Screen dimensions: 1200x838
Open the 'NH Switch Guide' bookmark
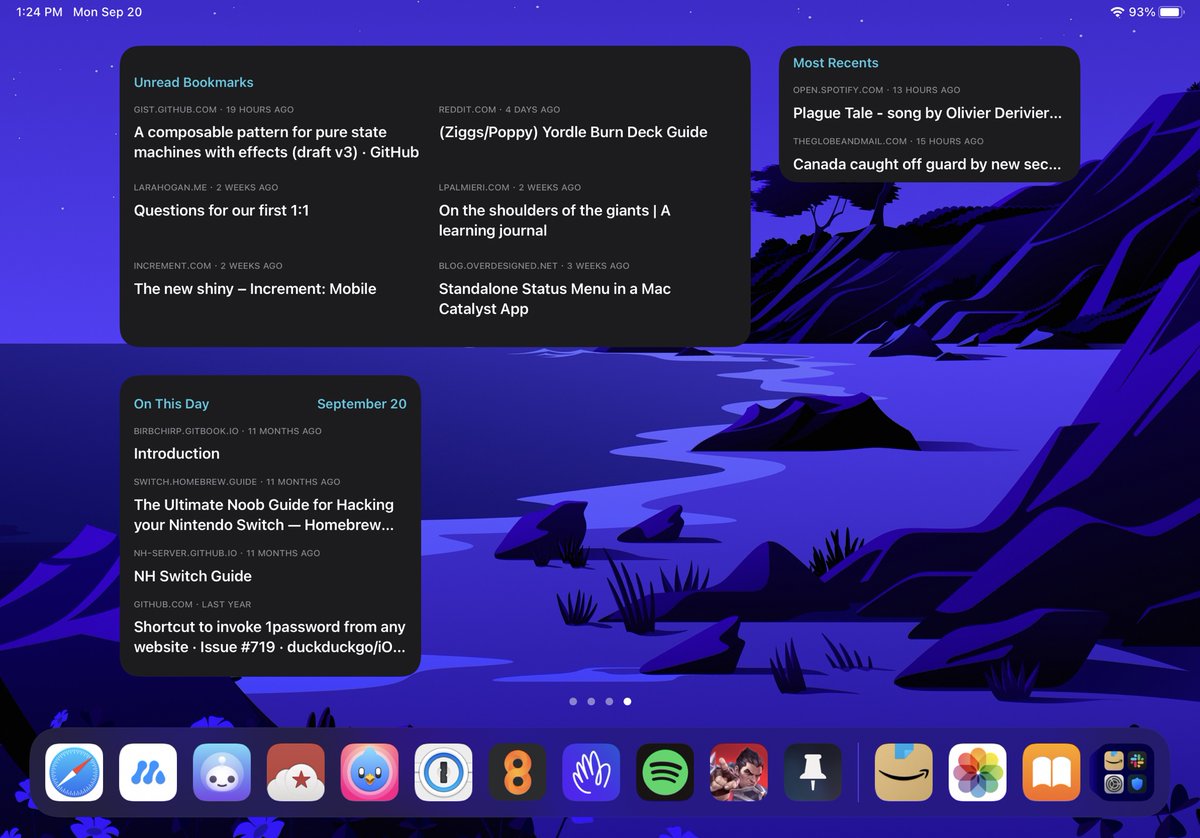pos(193,576)
